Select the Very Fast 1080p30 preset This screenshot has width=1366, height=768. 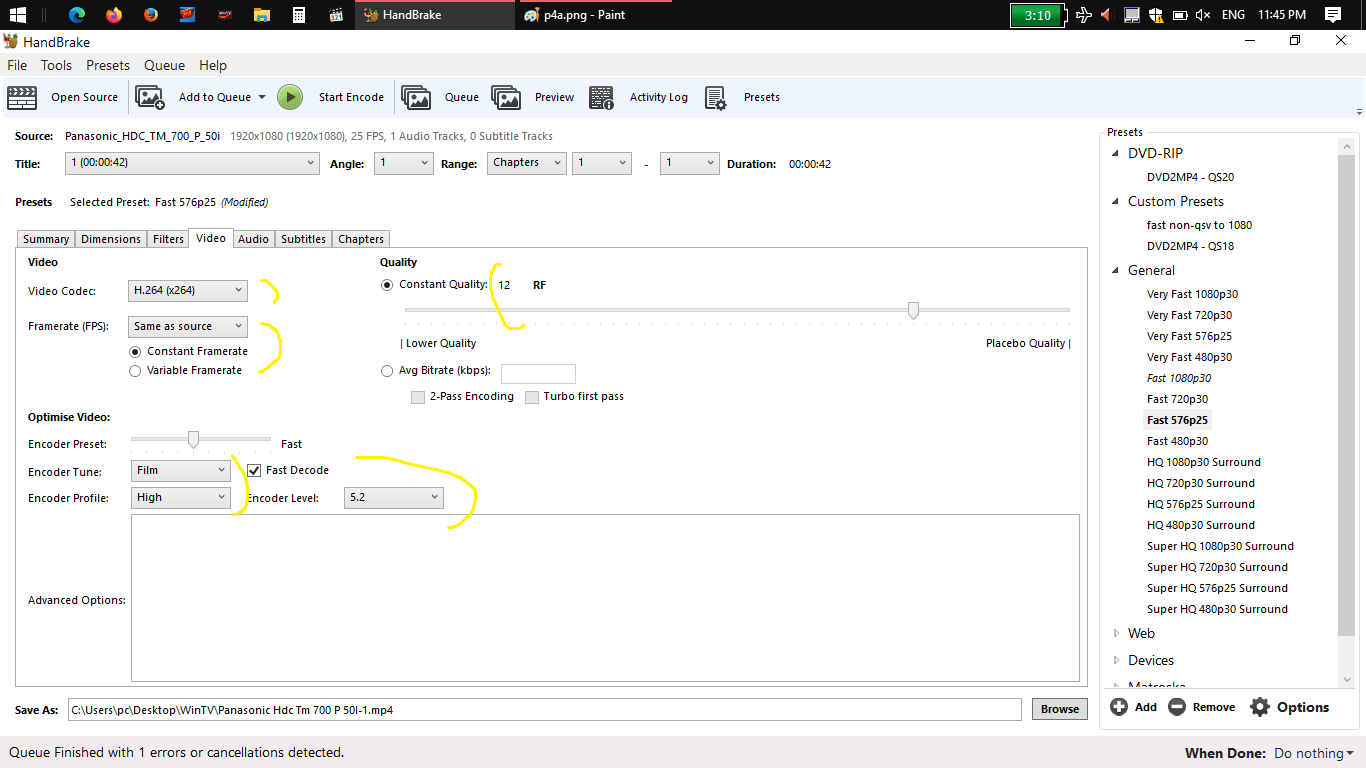[1194, 294]
